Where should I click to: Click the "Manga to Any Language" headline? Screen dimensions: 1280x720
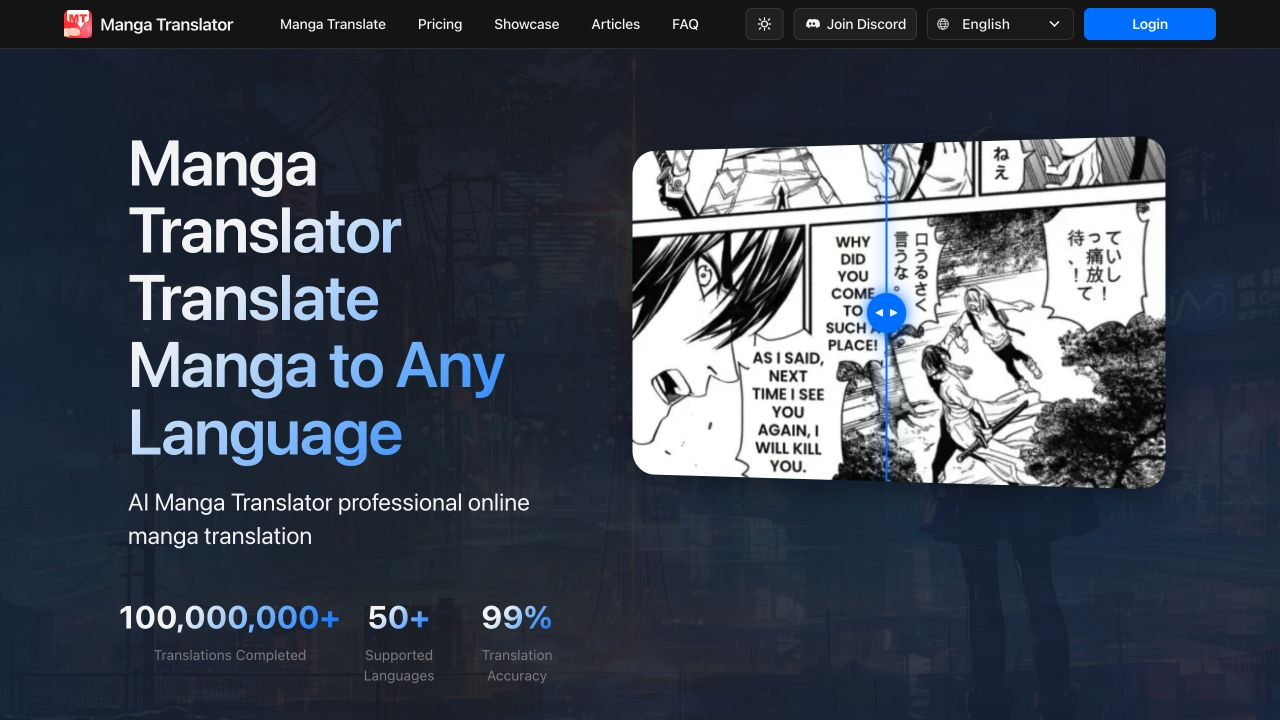tap(316, 400)
